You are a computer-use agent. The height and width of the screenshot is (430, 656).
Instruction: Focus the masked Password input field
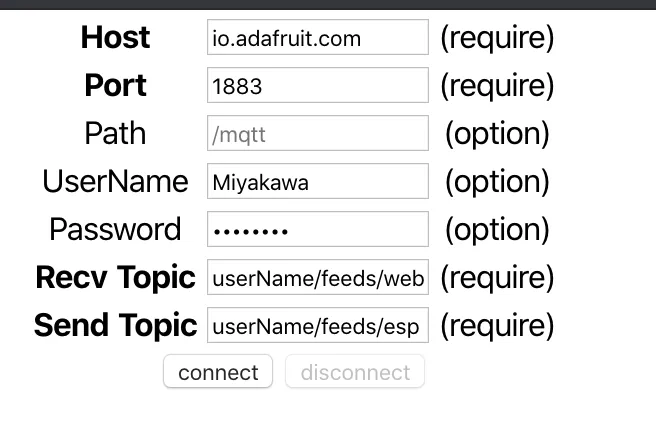tap(317, 230)
